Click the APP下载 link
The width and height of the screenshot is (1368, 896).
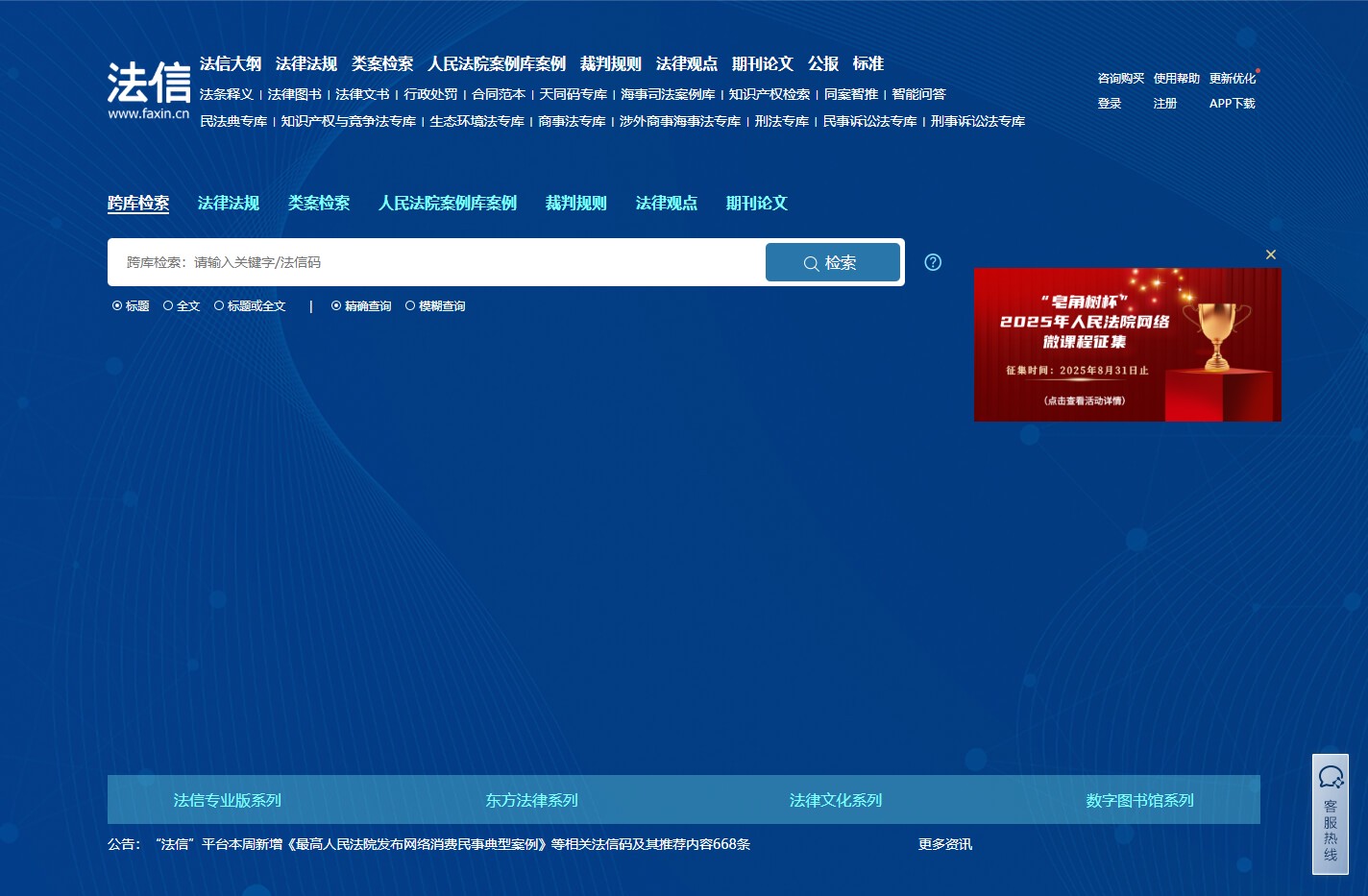[x=1233, y=104]
